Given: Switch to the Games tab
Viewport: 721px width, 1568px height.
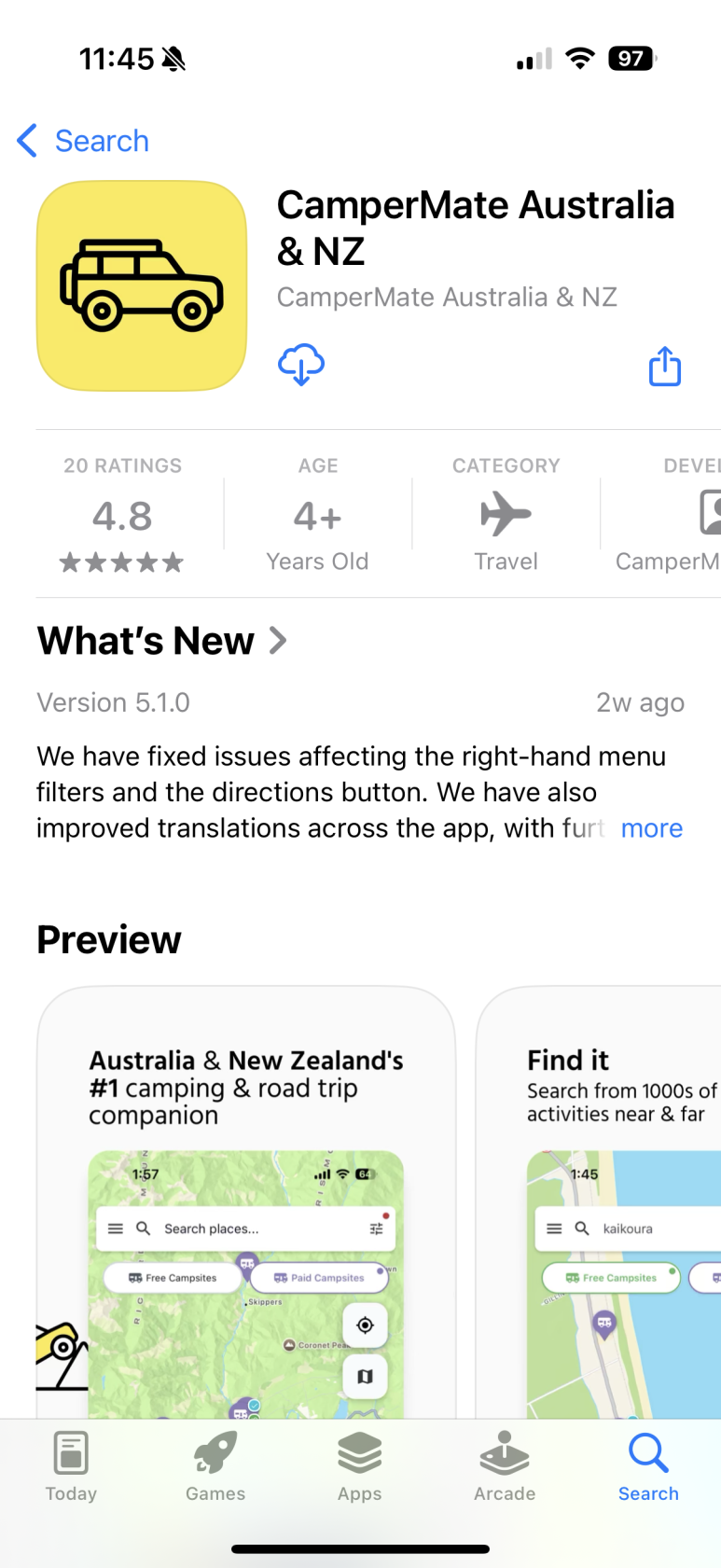Looking at the screenshot, I should pyautogui.click(x=215, y=1466).
